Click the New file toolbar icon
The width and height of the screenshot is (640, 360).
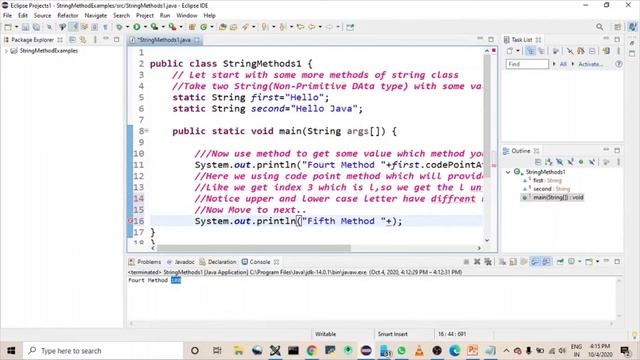point(8,27)
